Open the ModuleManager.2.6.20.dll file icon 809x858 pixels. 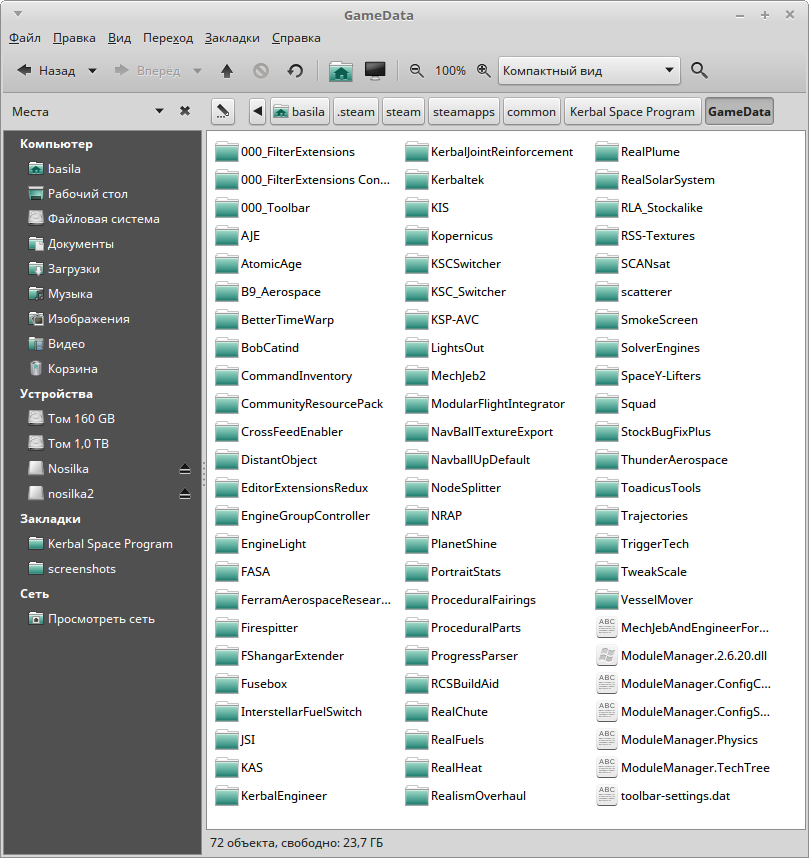tap(606, 656)
